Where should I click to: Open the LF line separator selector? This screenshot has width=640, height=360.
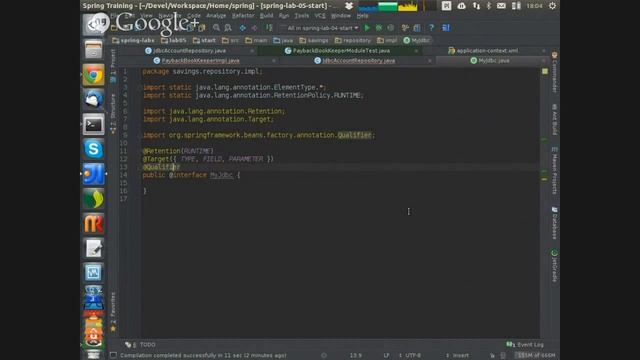pos(386,355)
